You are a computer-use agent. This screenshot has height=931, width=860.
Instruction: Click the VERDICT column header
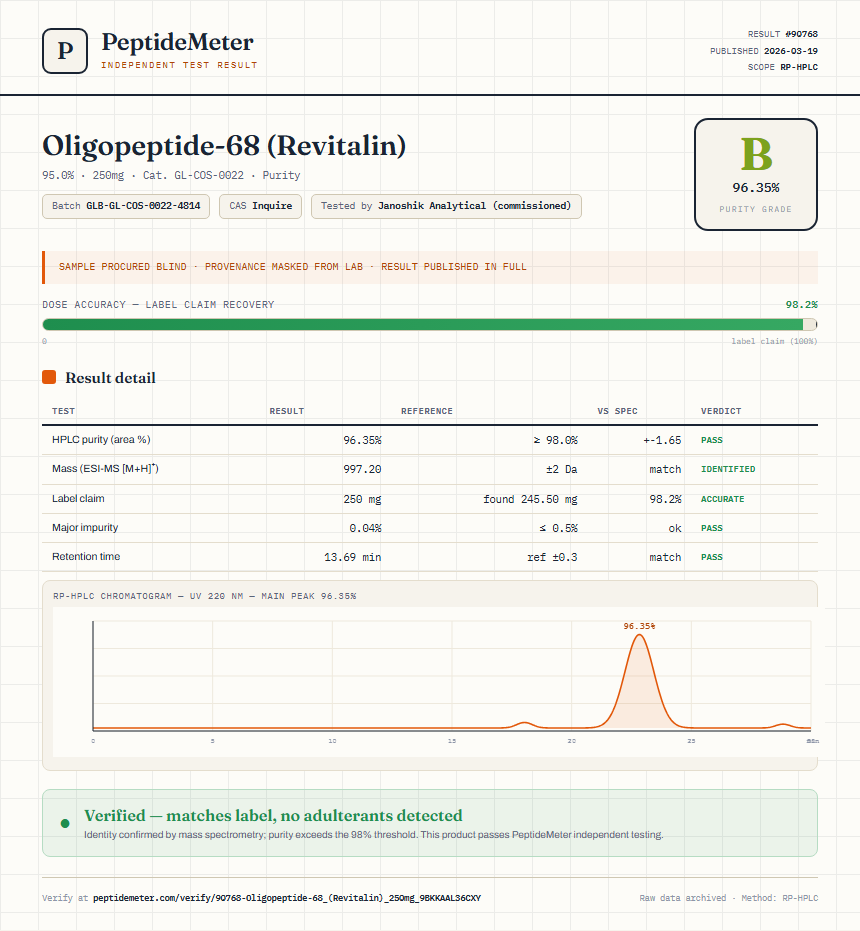(x=721, y=411)
